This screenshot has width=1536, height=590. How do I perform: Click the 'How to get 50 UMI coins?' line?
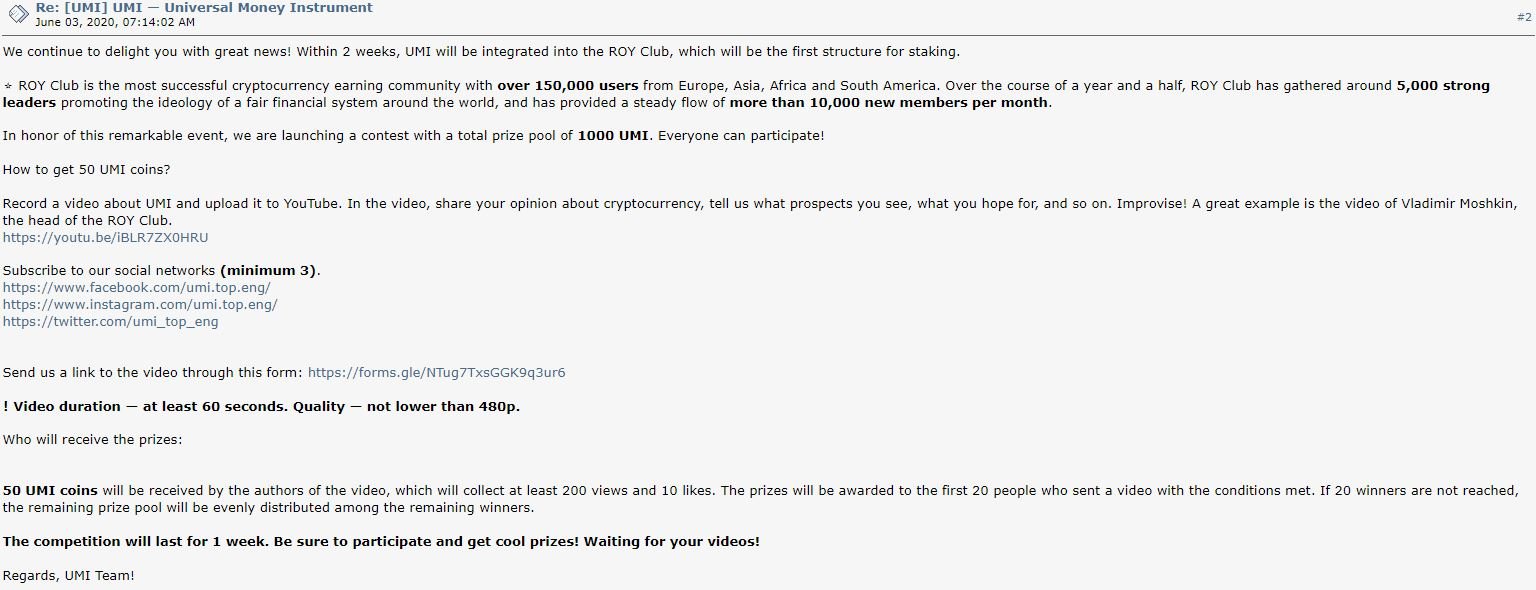(86, 170)
